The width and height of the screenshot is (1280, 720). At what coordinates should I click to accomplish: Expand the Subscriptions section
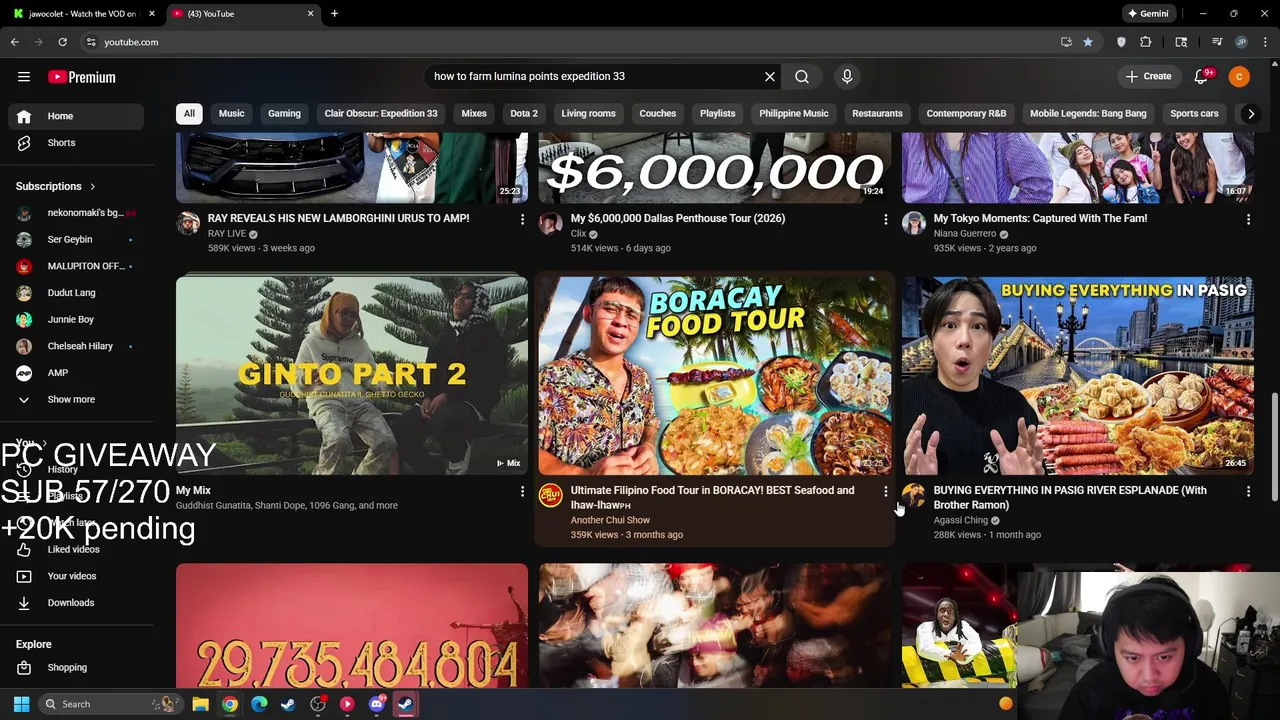56,186
